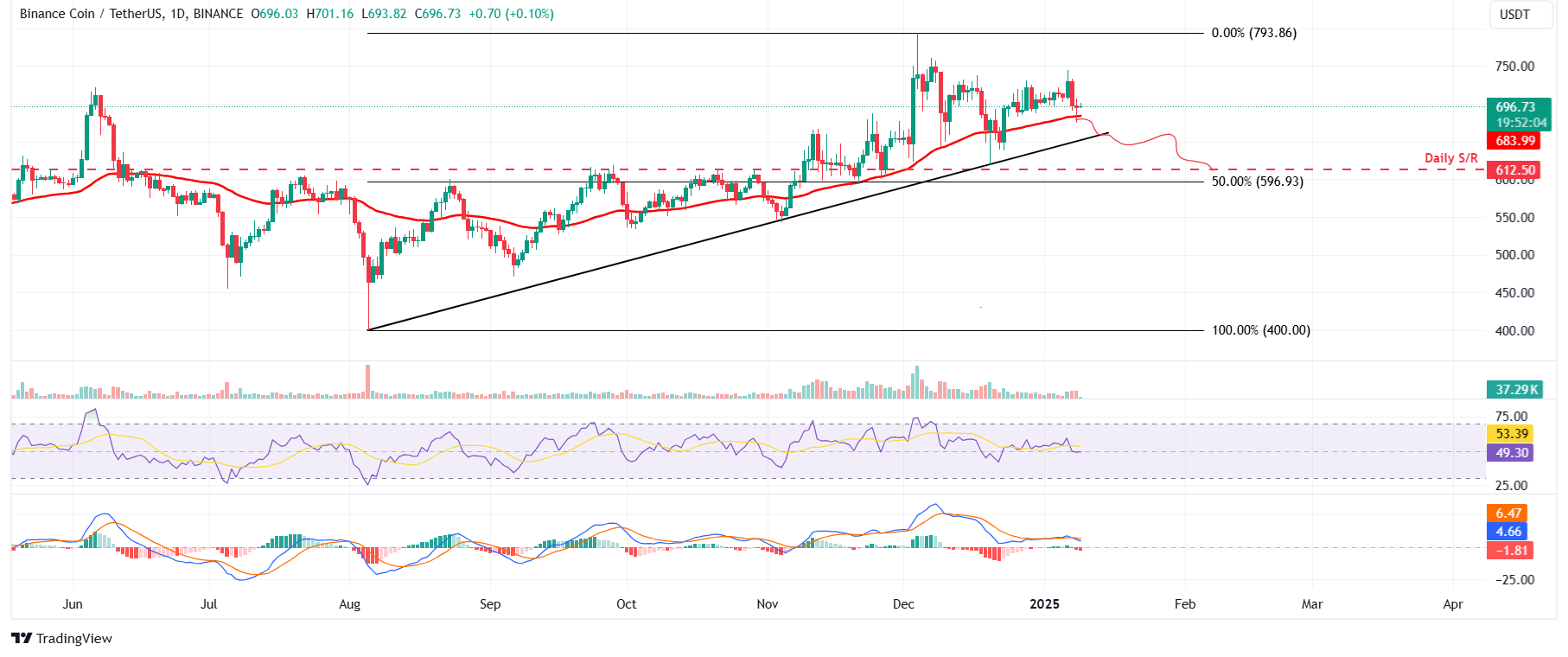Click the Mar label on time axis
1568x657 pixels.
(1312, 604)
